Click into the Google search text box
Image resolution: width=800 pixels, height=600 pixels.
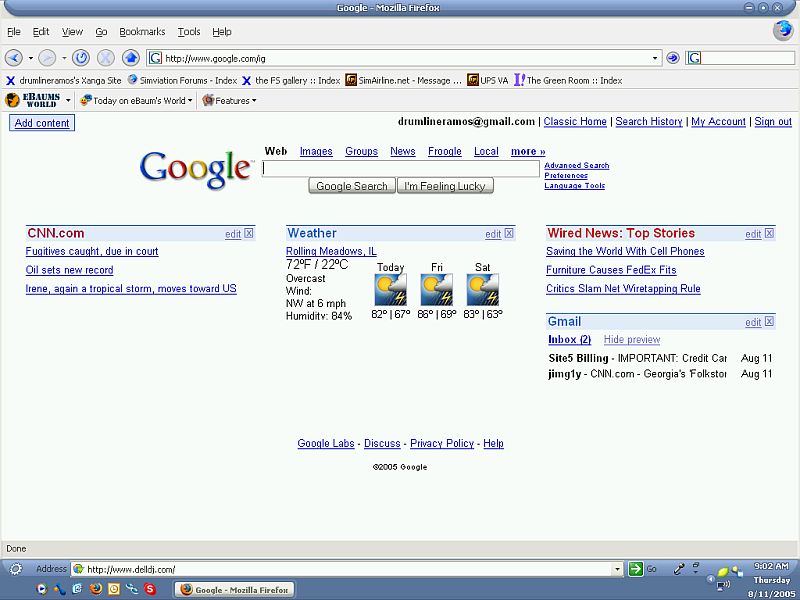pos(400,169)
